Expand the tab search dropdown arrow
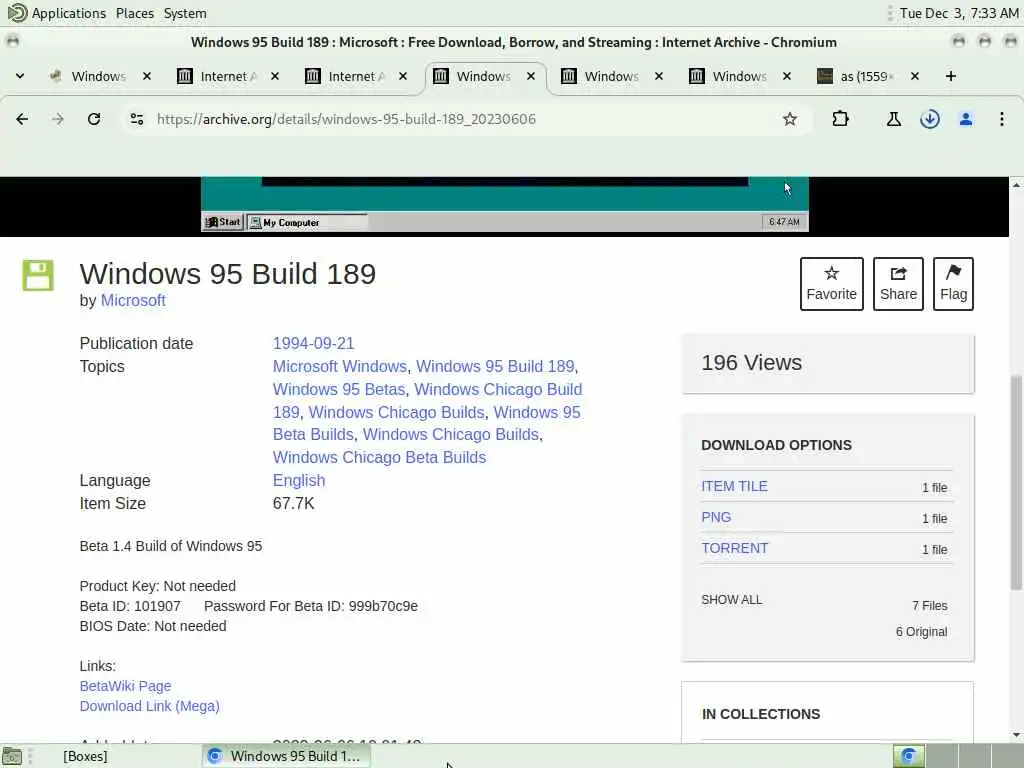 pyautogui.click(x=20, y=76)
